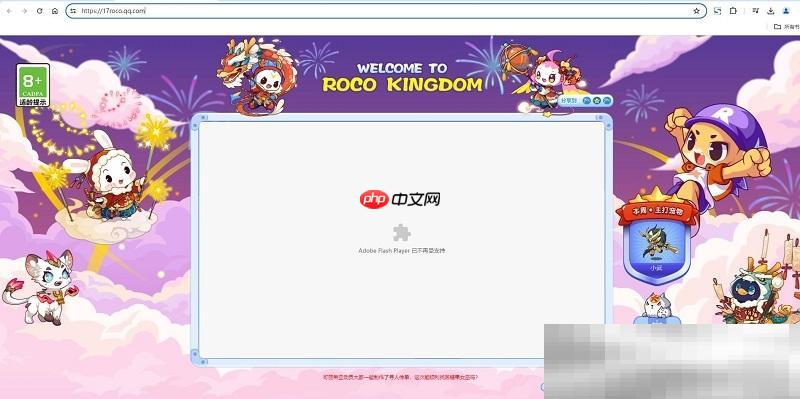Image resolution: width=800 pixels, height=399 pixels.
Task: Reload the page with refresh icon
Action: point(39,11)
